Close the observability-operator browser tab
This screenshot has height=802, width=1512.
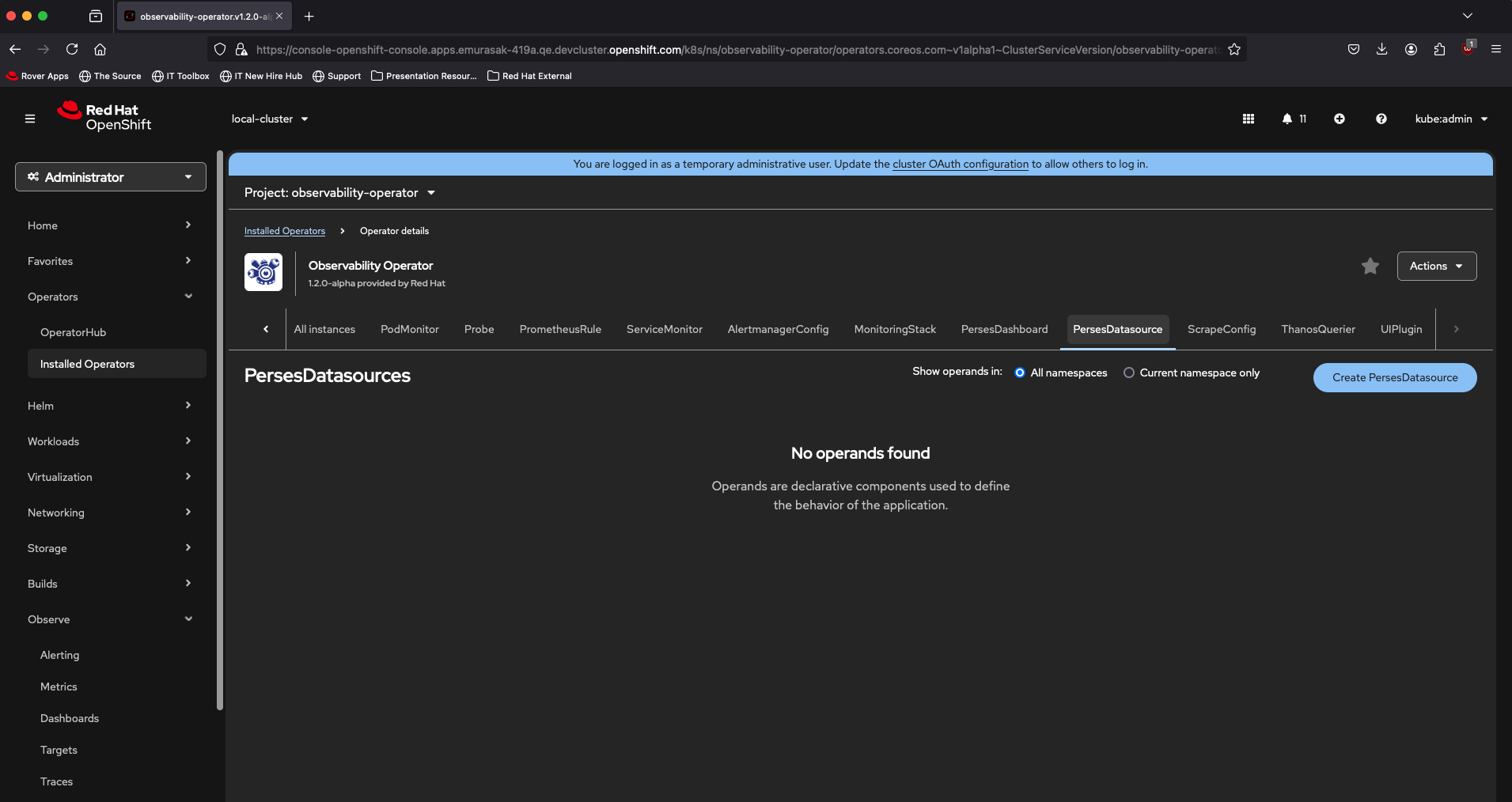click(279, 16)
